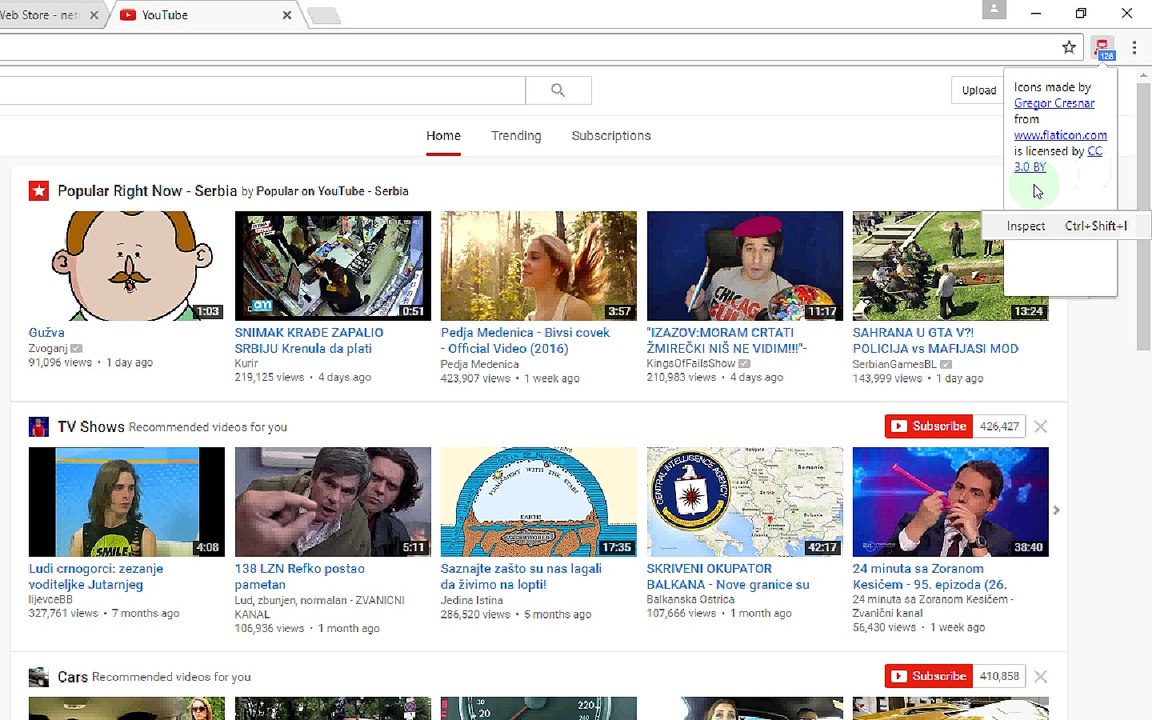Open Pedja Medenica - Bivsi covek title
Viewport: 1152px width, 720px height.
pos(525,341)
